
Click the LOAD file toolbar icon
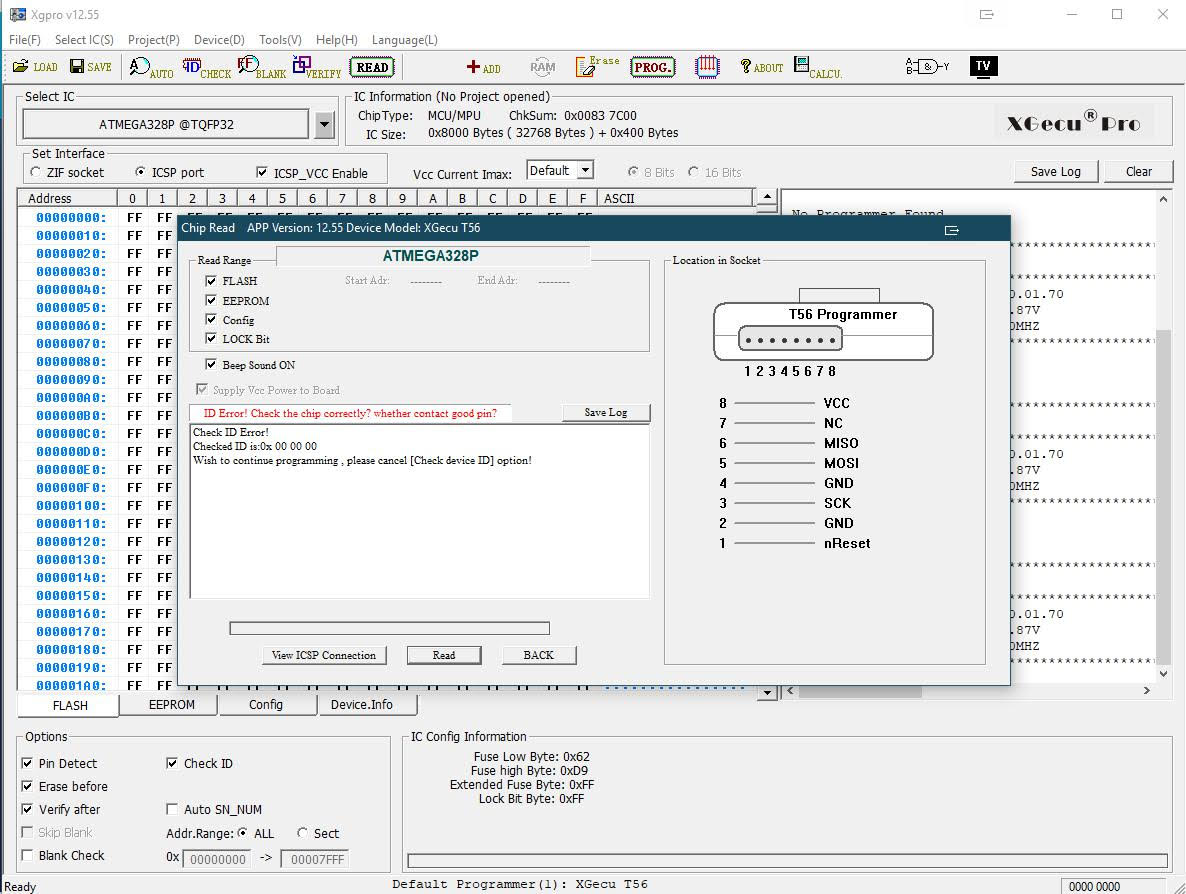pos(35,67)
